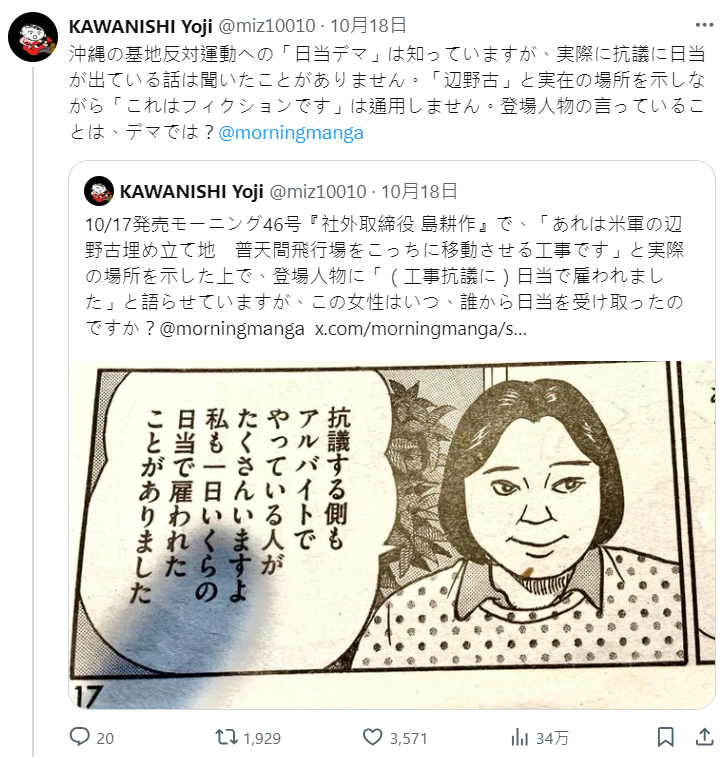Open the @morningmanga mention link

point(291,132)
